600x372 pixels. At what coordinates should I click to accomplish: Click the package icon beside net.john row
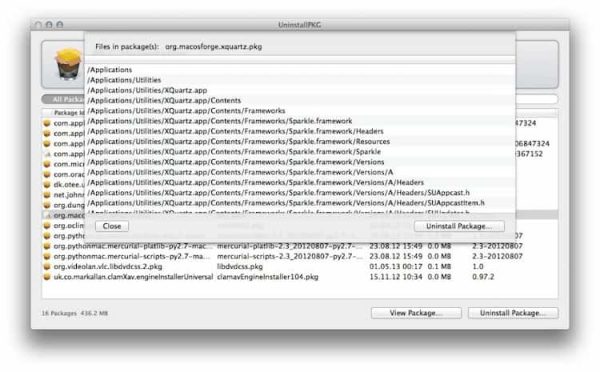47,195
